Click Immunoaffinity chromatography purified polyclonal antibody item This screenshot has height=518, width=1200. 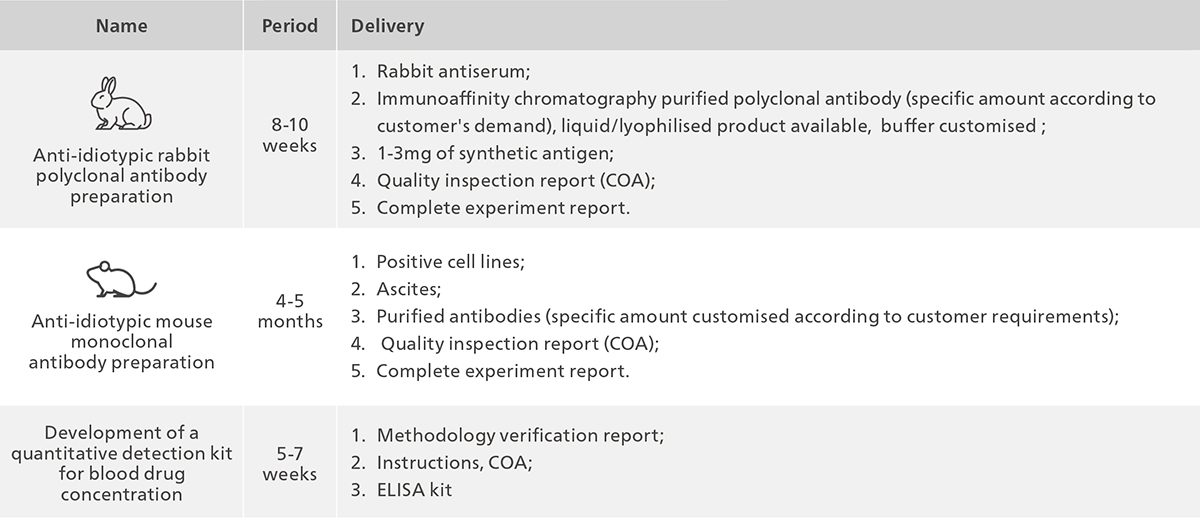[x=753, y=113]
